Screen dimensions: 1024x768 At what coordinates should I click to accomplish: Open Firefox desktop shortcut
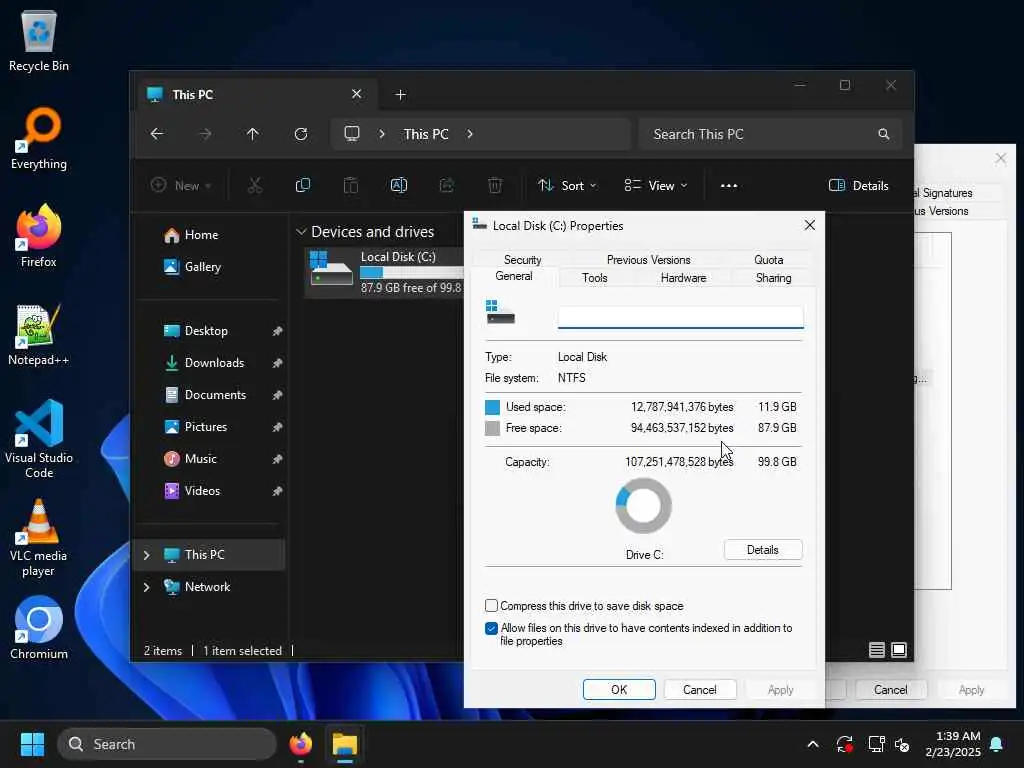click(39, 236)
